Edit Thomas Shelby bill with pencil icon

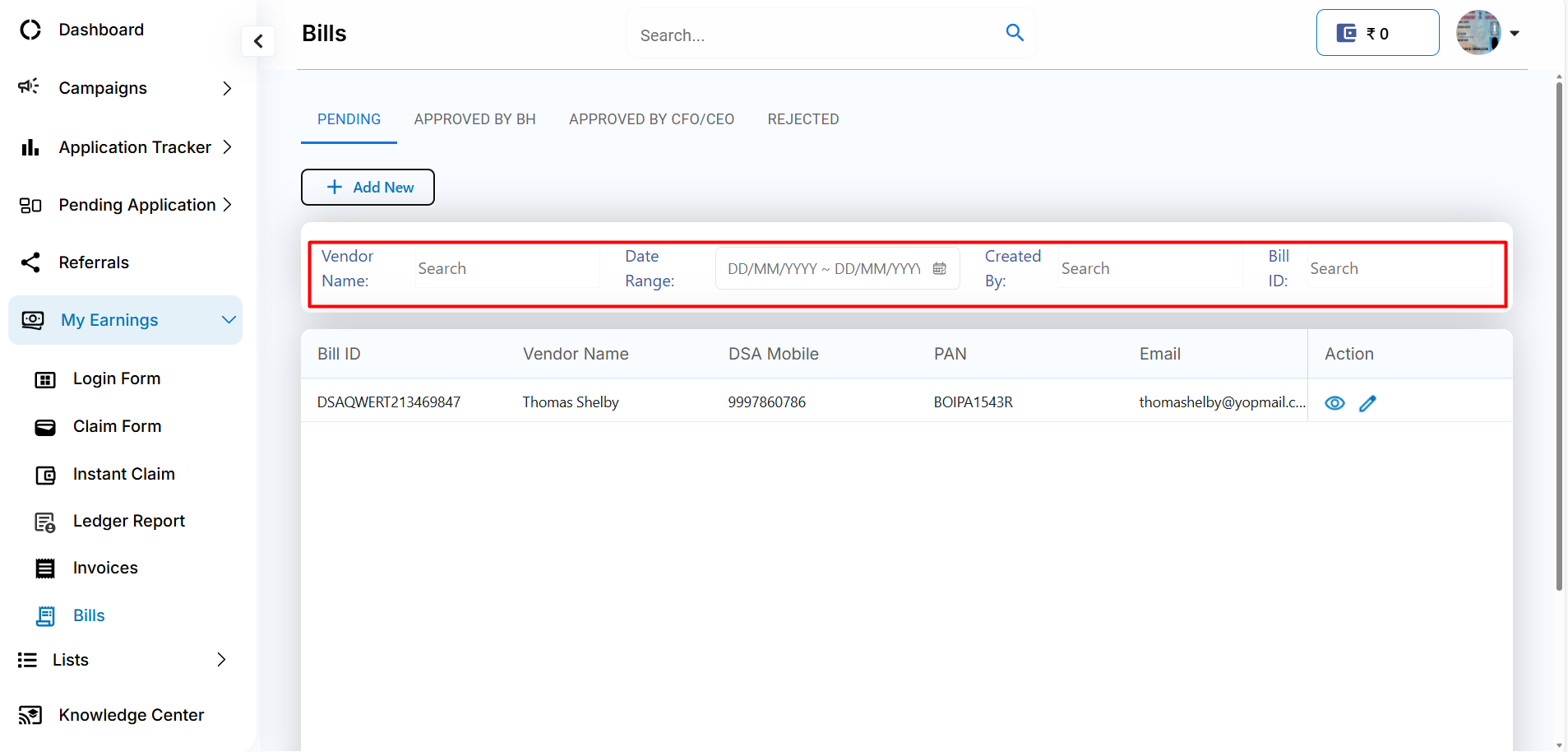(x=1367, y=403)
